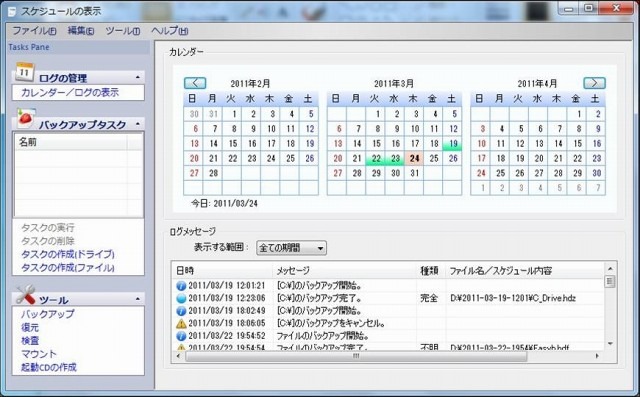Viewport: 640px width, 397px height.
Task: Click the 検査 tool link
Action: point(30,341)
